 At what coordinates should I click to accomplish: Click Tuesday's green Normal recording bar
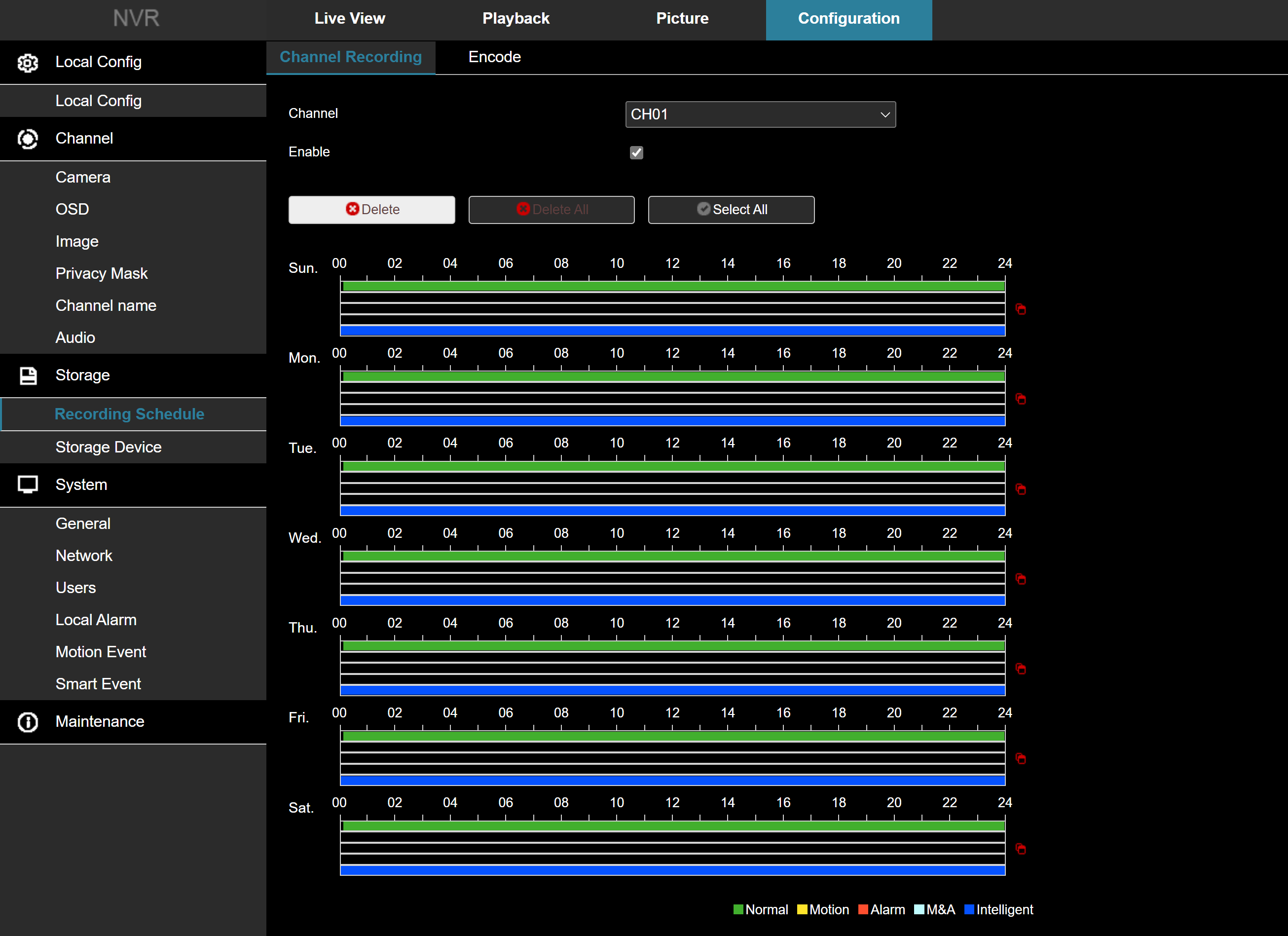coord(672,466)
